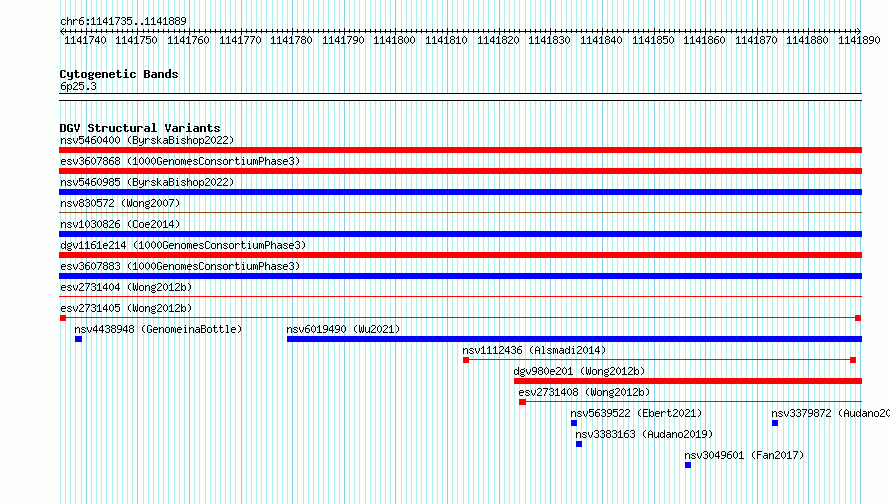890x504 pixels.
Task: Open the dgv1161e214 variant label
Action: 183,245
